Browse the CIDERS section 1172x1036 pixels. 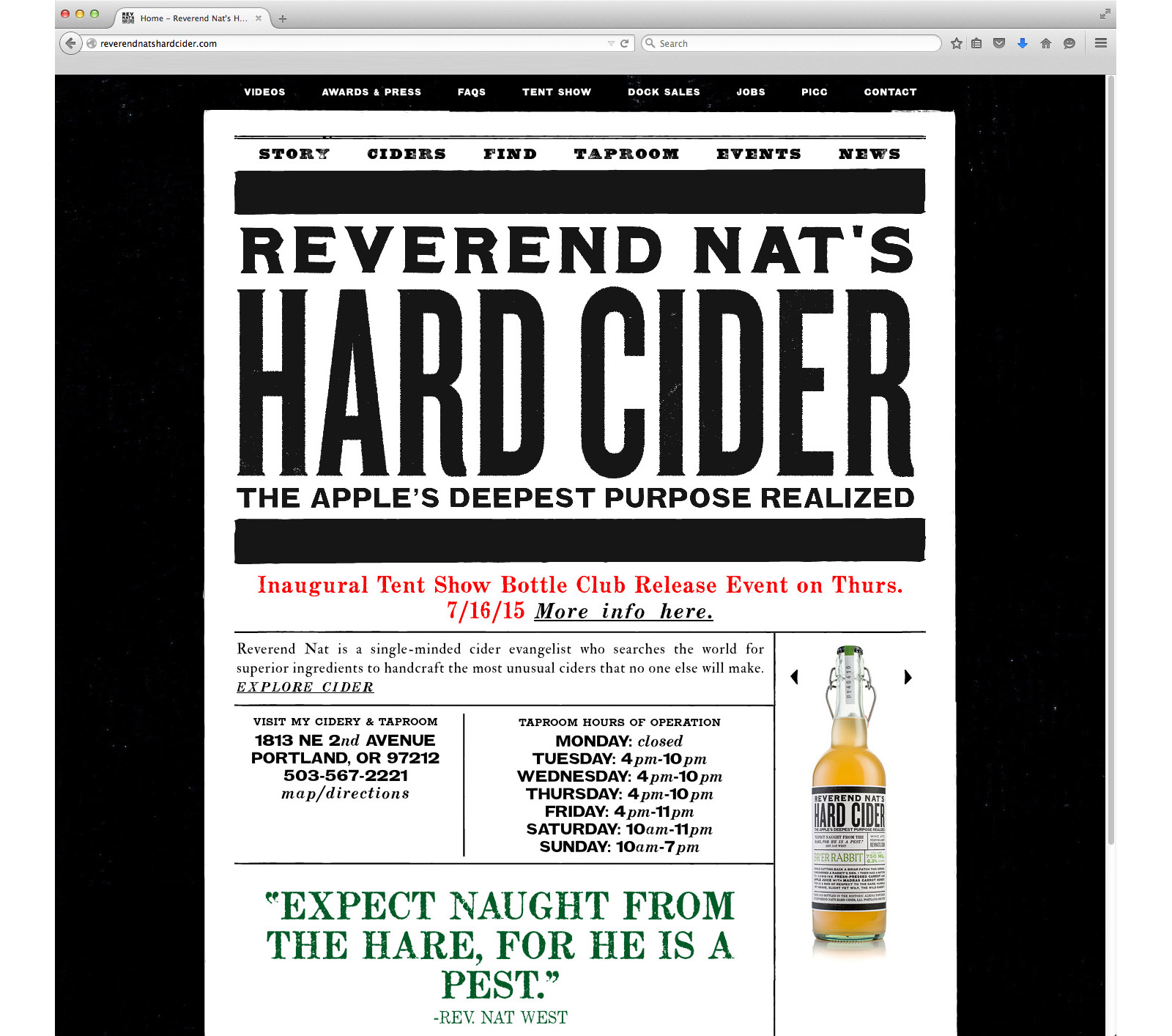[407, 154]
